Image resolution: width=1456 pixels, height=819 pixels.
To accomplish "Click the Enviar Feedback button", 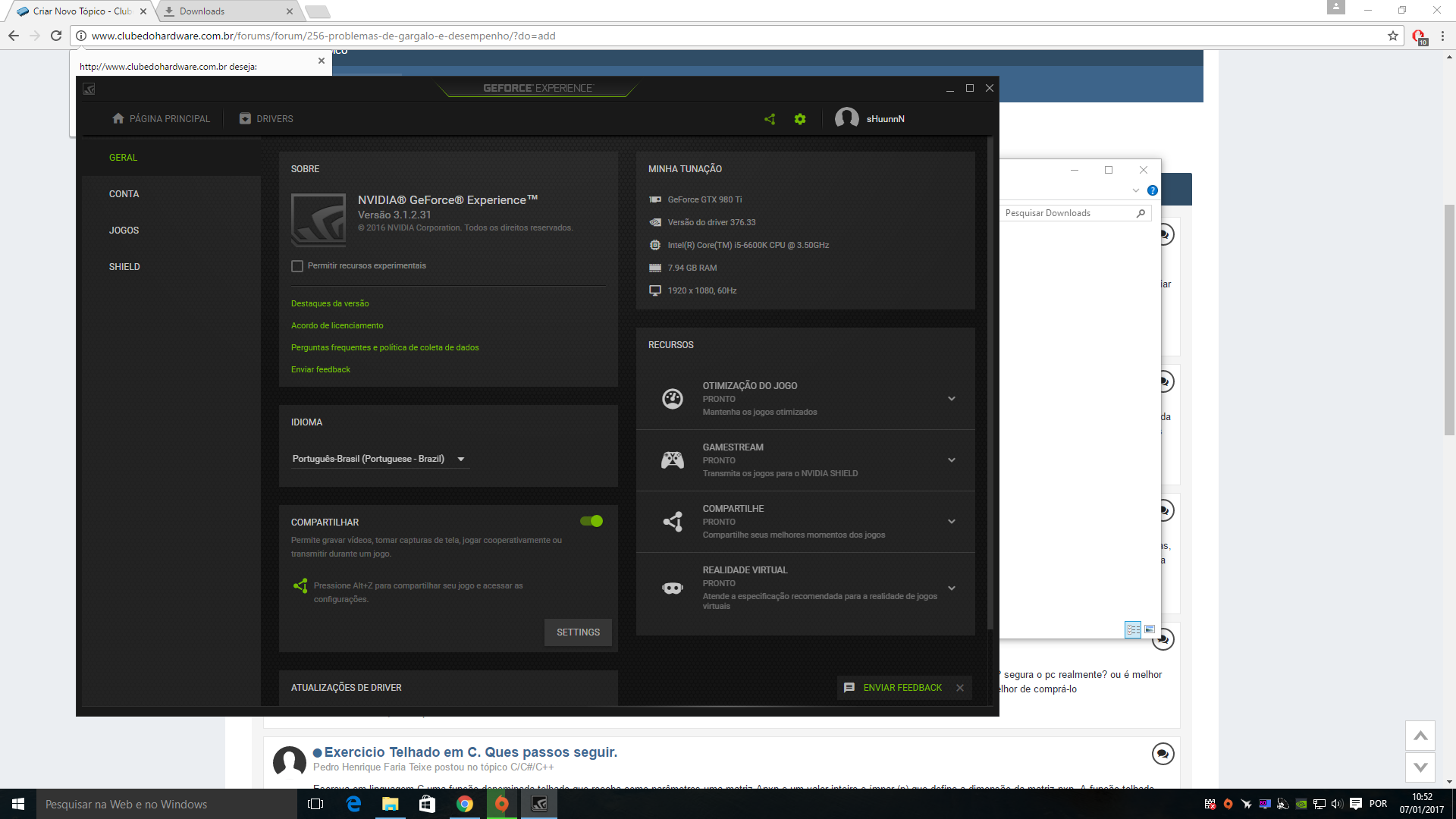I will [893, 688].
